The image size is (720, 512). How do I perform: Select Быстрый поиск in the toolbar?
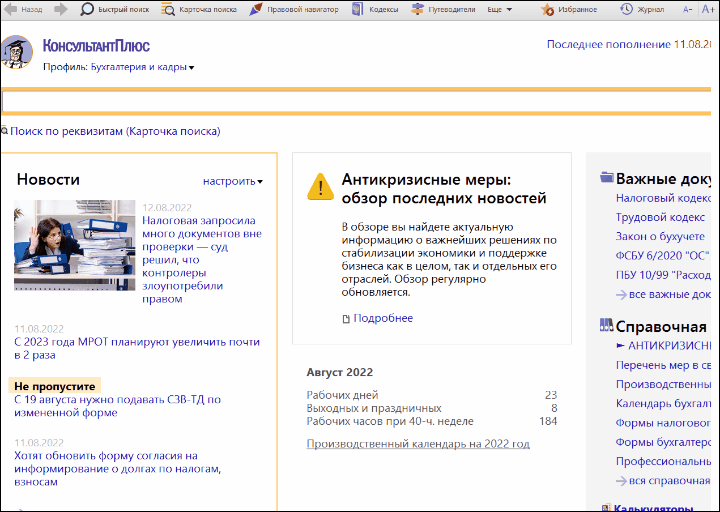click(124, 9)
